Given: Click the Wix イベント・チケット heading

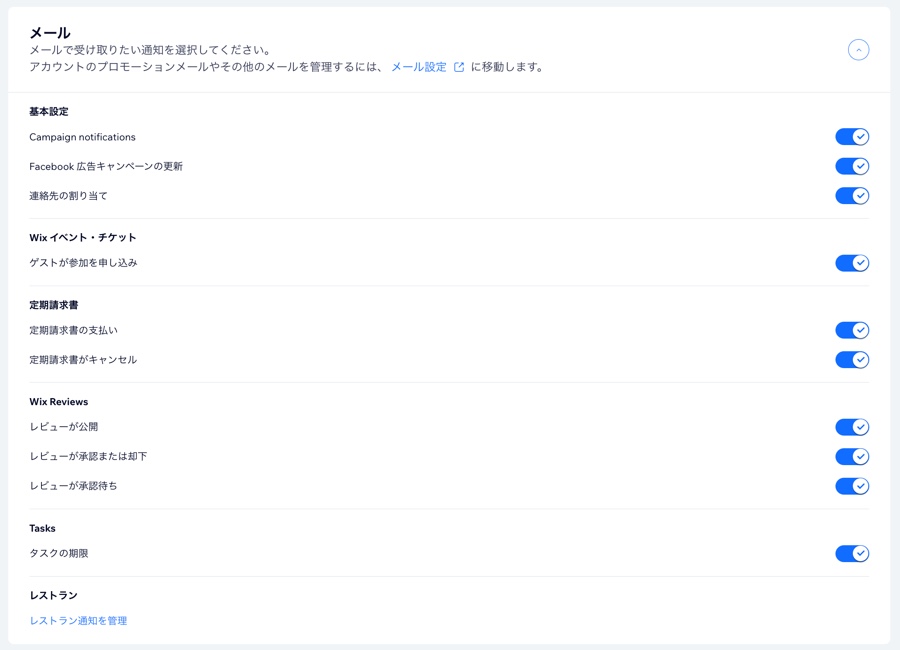Looking at the screenshot, I should 83,237.
